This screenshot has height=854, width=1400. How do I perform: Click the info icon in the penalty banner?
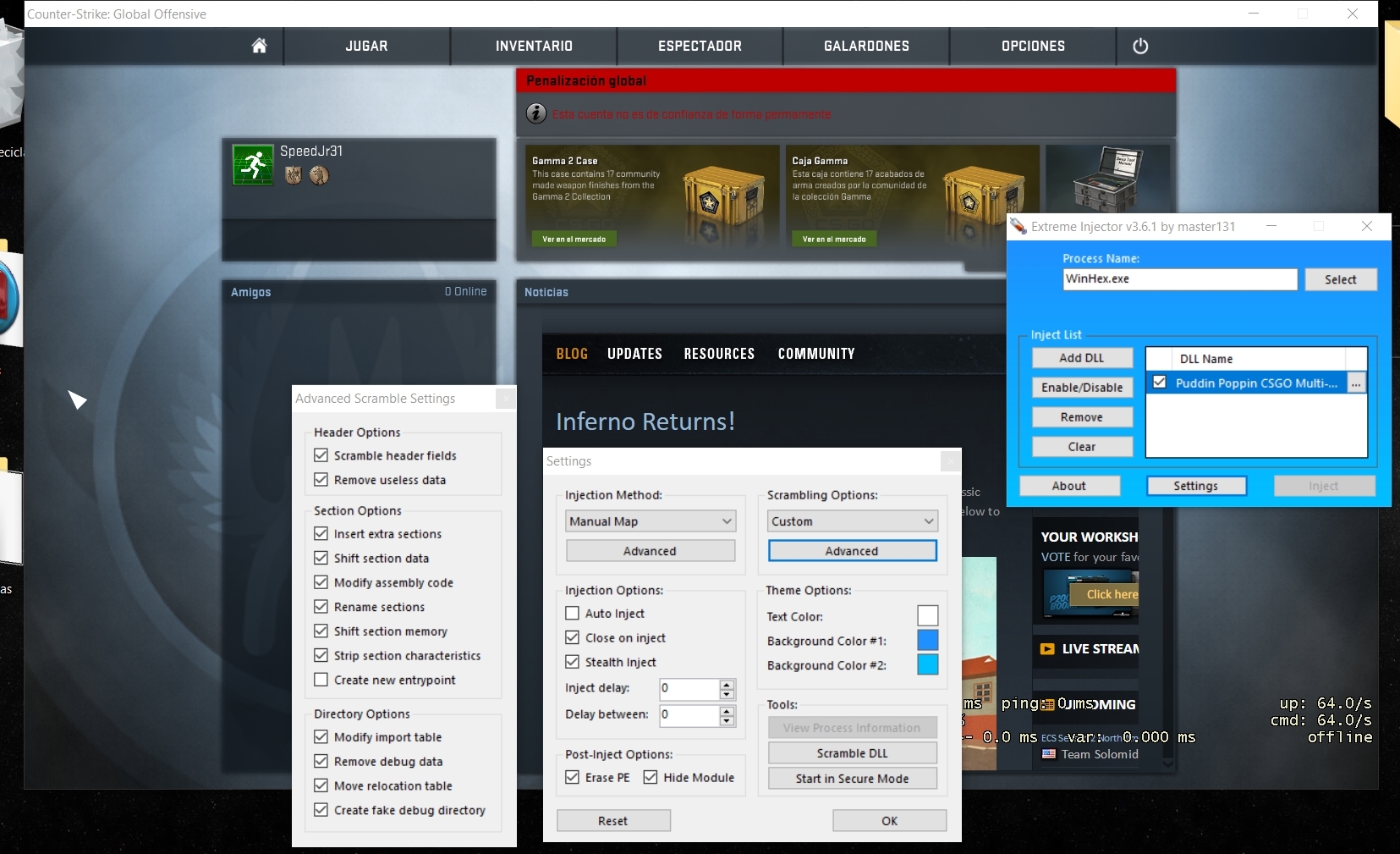(536, 113)
